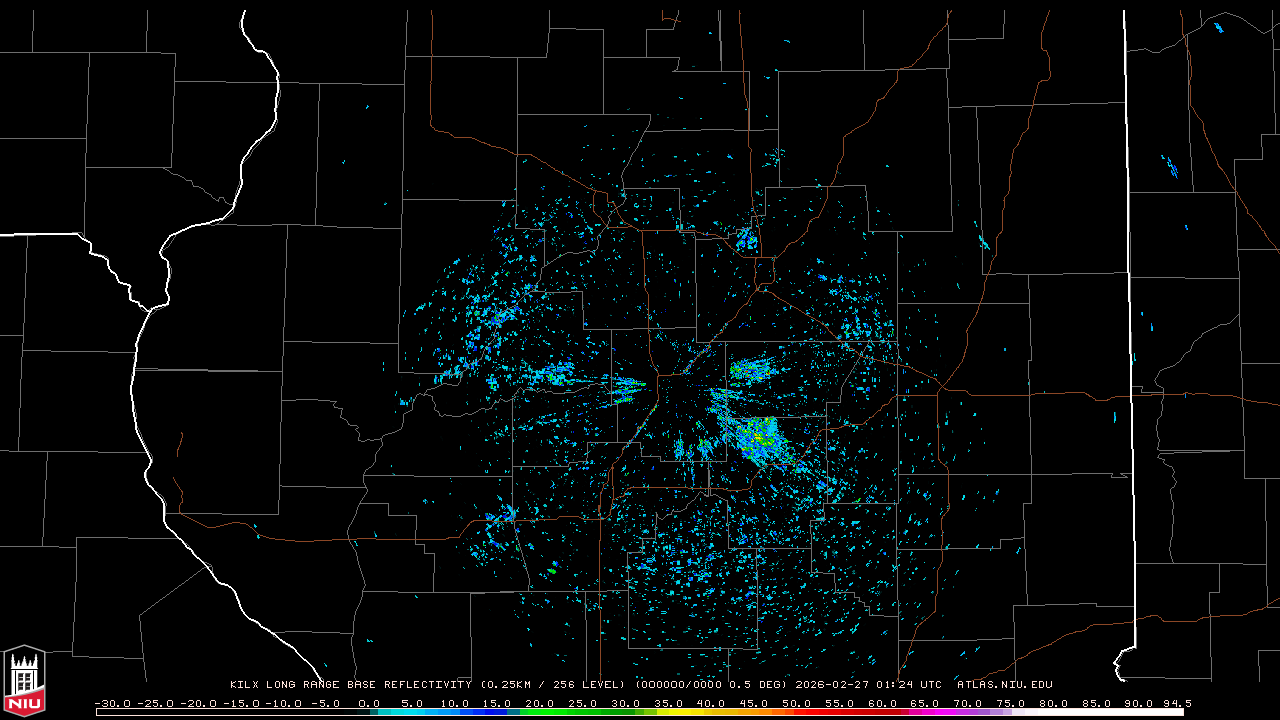Click the yellow 35.0 dBZ color on scale
The width and height of the screenshot is (1280, 720).
point(668,712)
